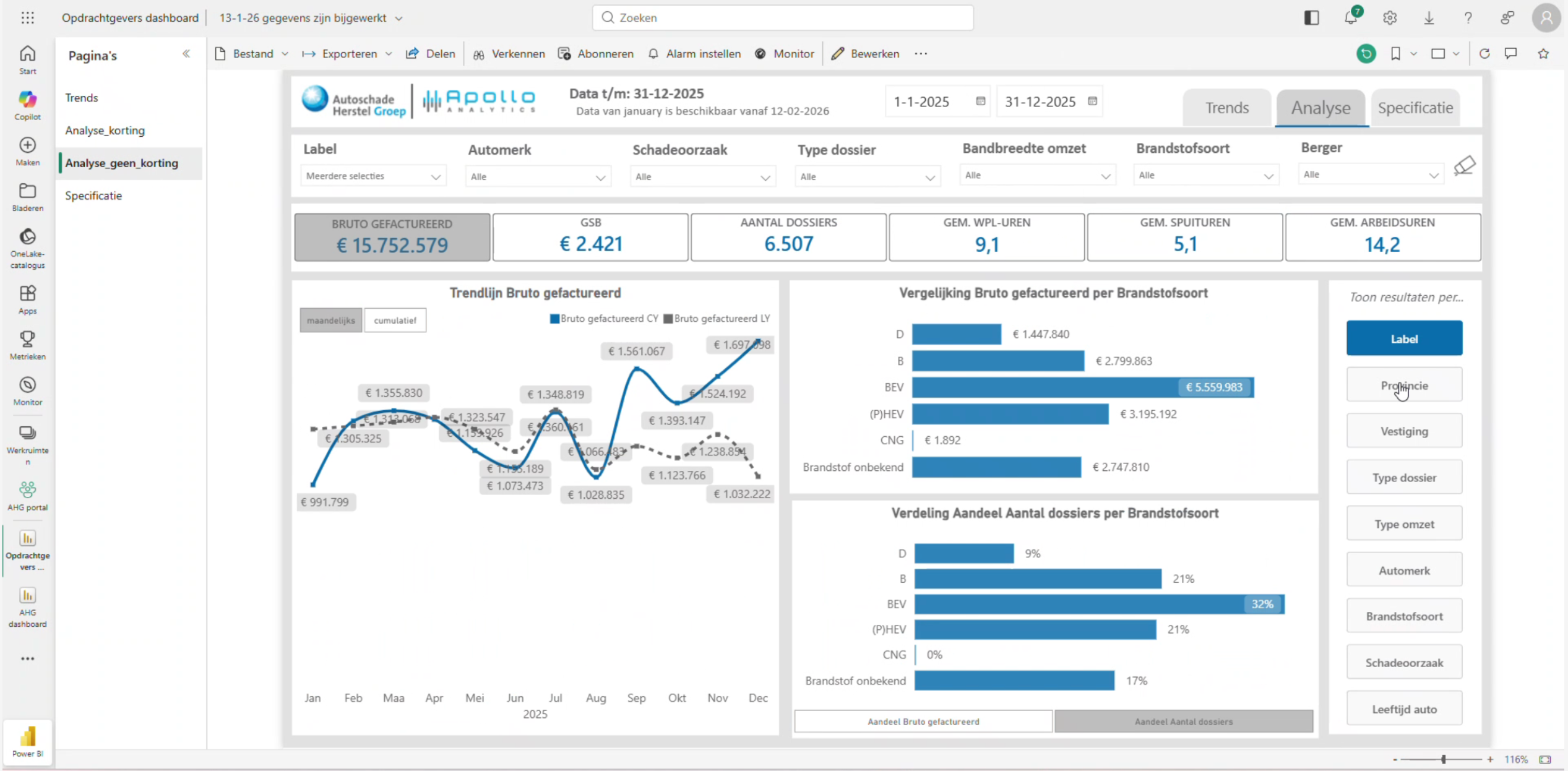Refresh visuals using the refresh icon
1568x771 pixels.
(x=1484, y=54)
